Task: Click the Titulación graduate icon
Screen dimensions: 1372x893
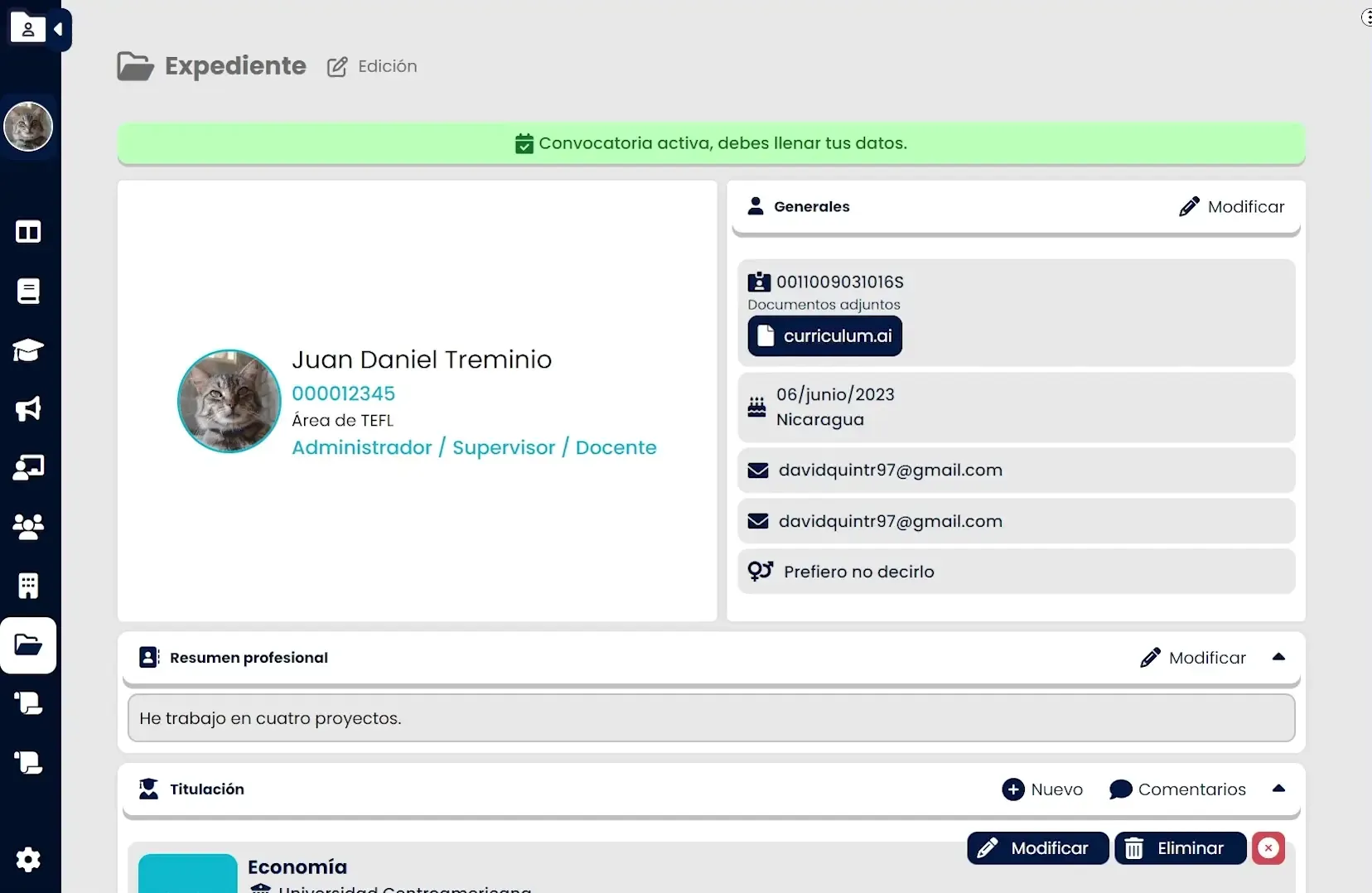Action: pyautogui.click(x=148, y=789)
